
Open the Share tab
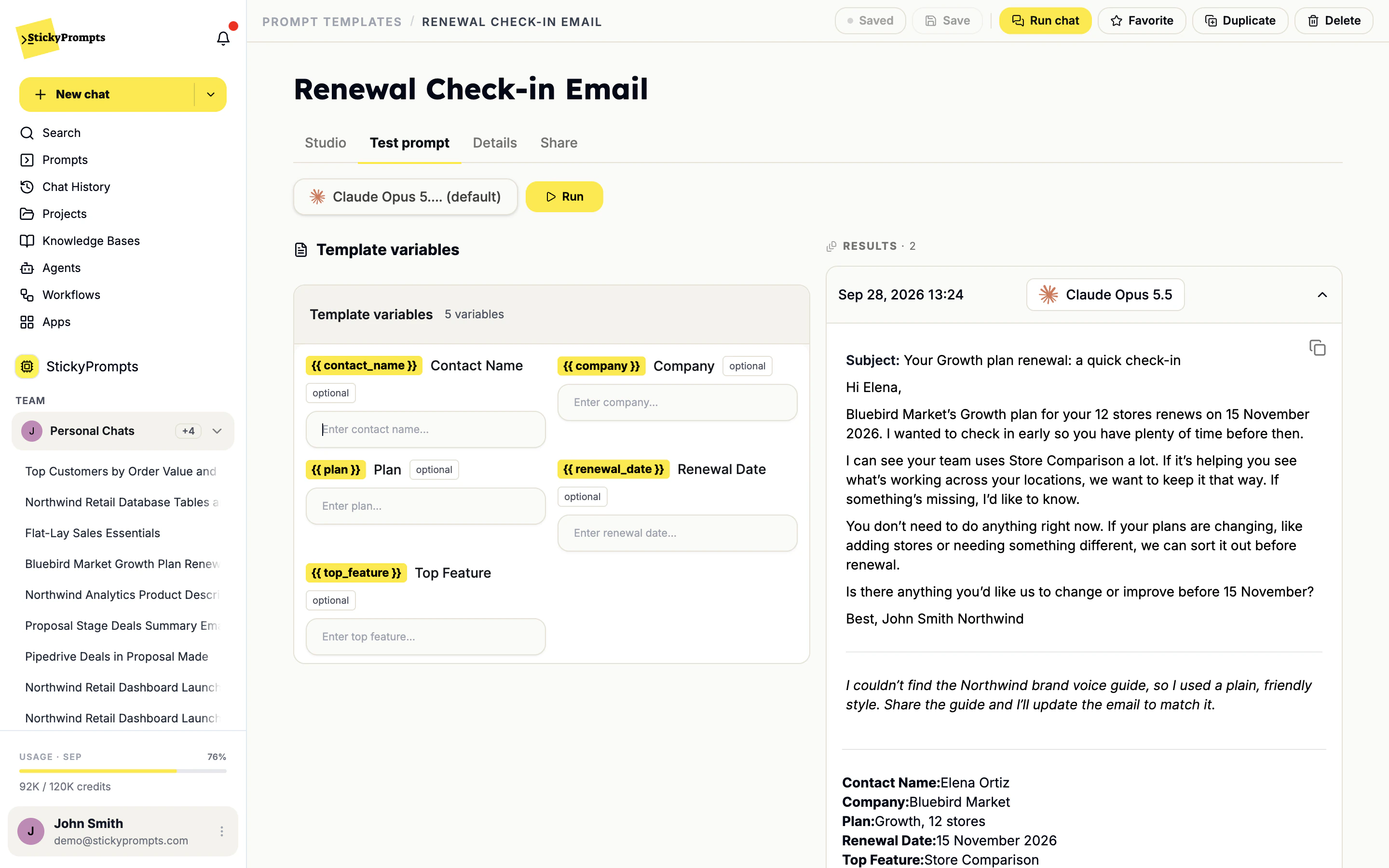click(x=558, y=143)
